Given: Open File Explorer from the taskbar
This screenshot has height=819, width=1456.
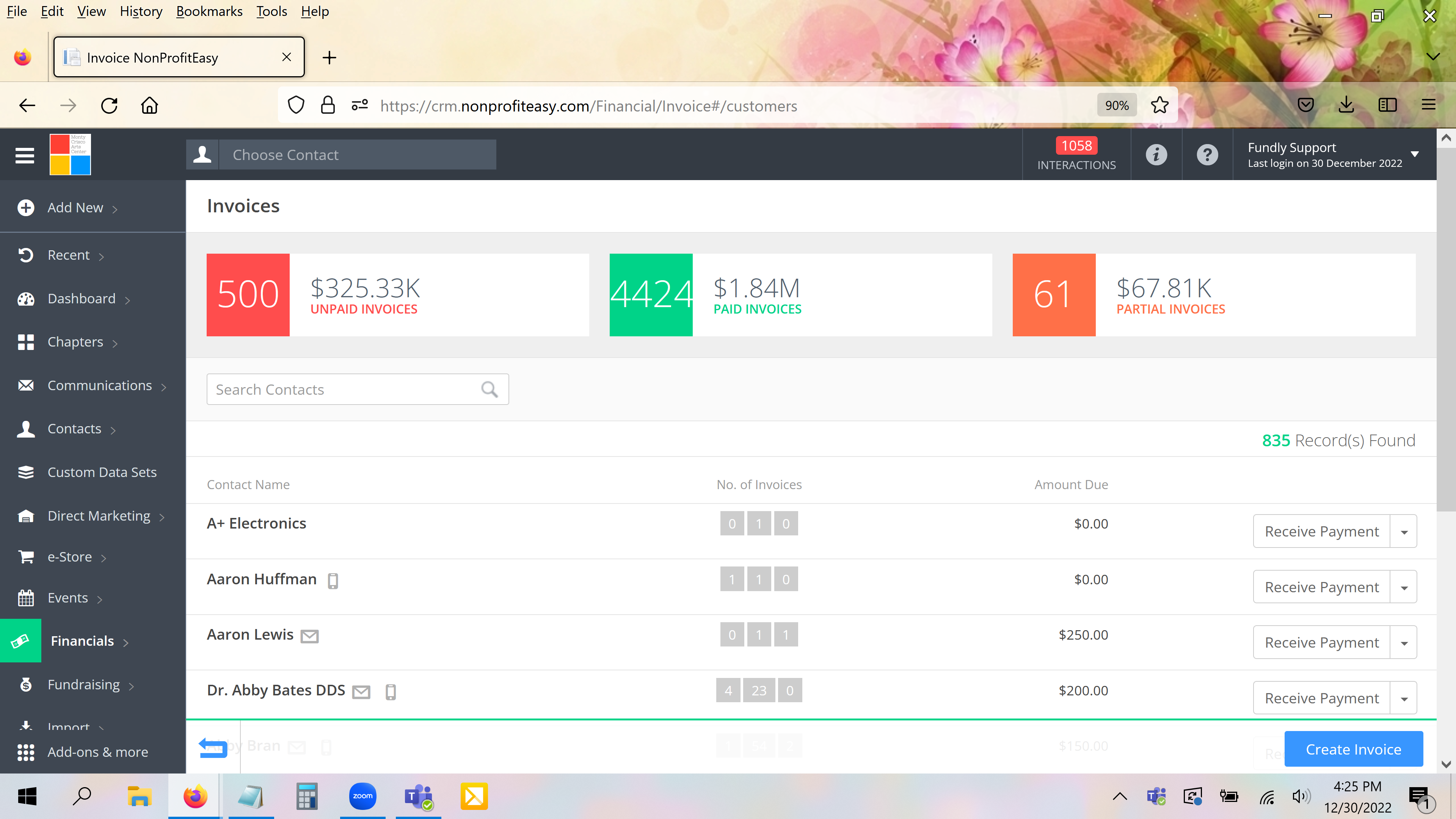Looking at the screenshot, I should (139, 796).
